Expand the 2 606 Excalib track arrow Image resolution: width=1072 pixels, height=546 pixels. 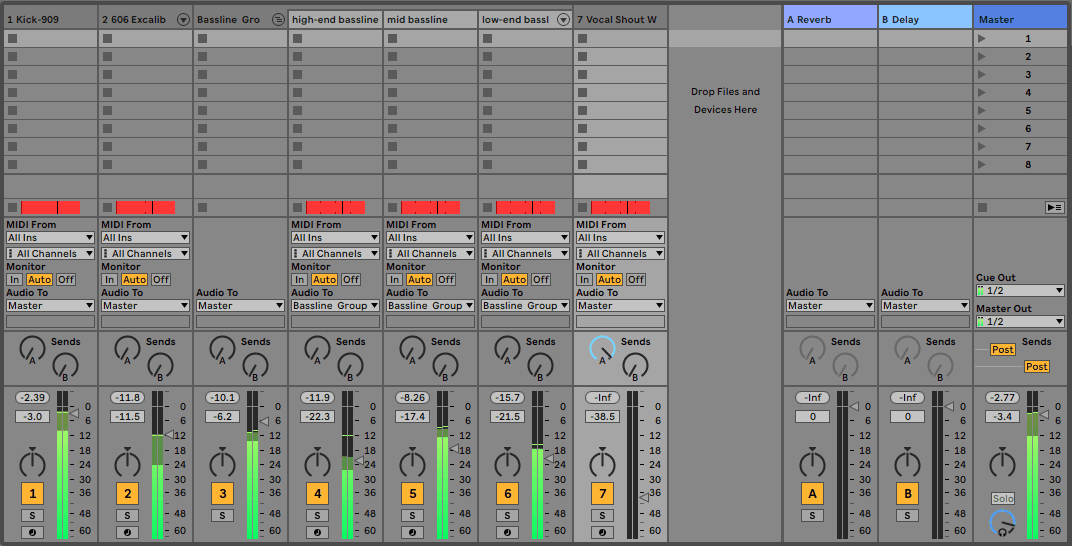(x=183, y=20)
